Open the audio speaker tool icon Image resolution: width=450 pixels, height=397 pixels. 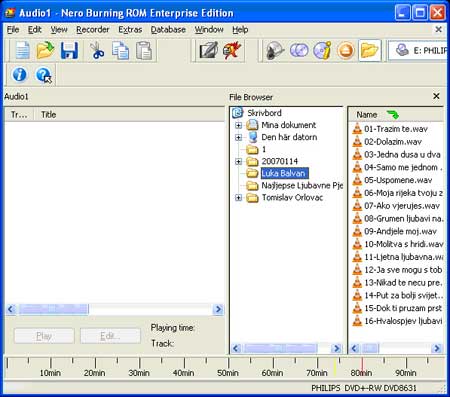click(275, 51)
